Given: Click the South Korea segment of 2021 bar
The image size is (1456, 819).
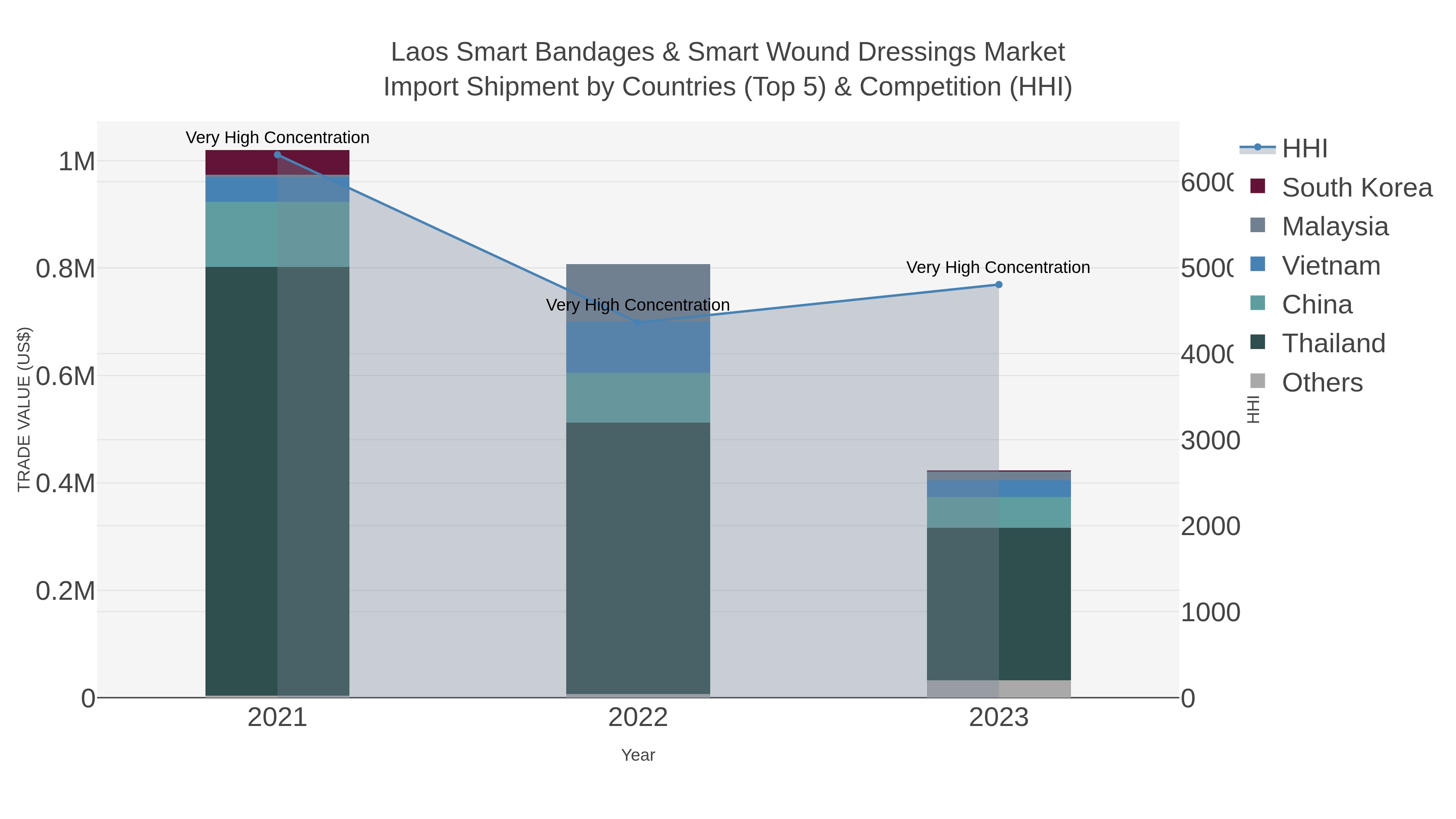Looking at the screenshot, I should 277,163.
